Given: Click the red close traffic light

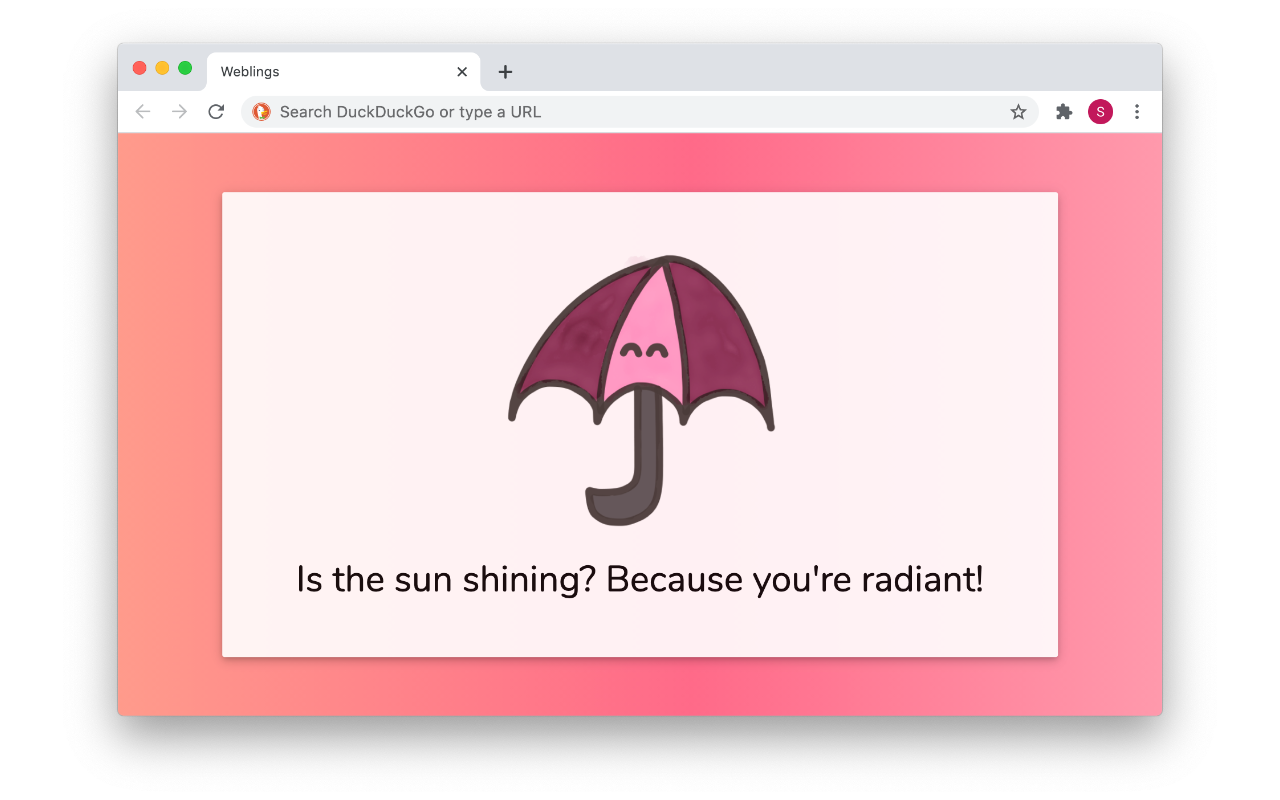Looking at the screenshot, I should click(140, 68).
